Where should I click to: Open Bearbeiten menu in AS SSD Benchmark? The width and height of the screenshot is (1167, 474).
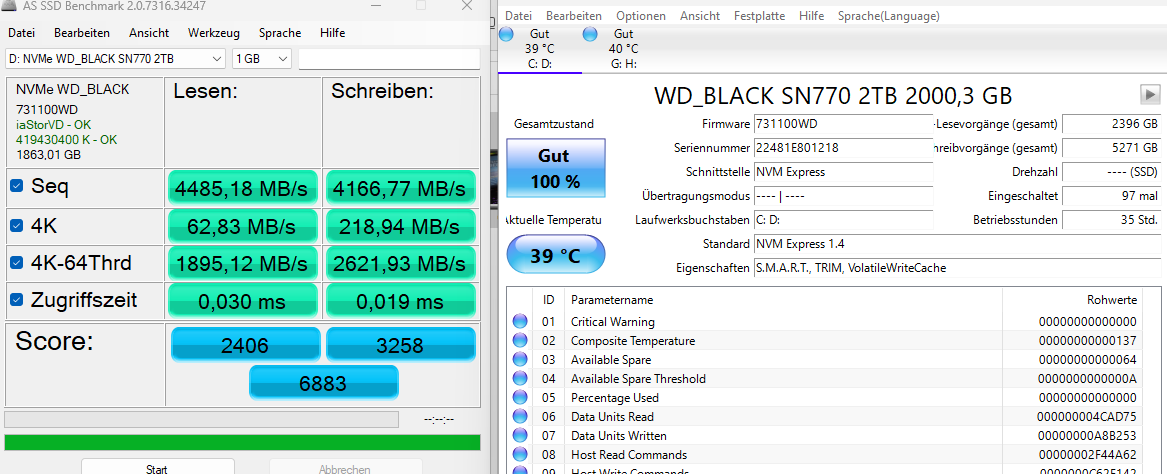[82, 33]
